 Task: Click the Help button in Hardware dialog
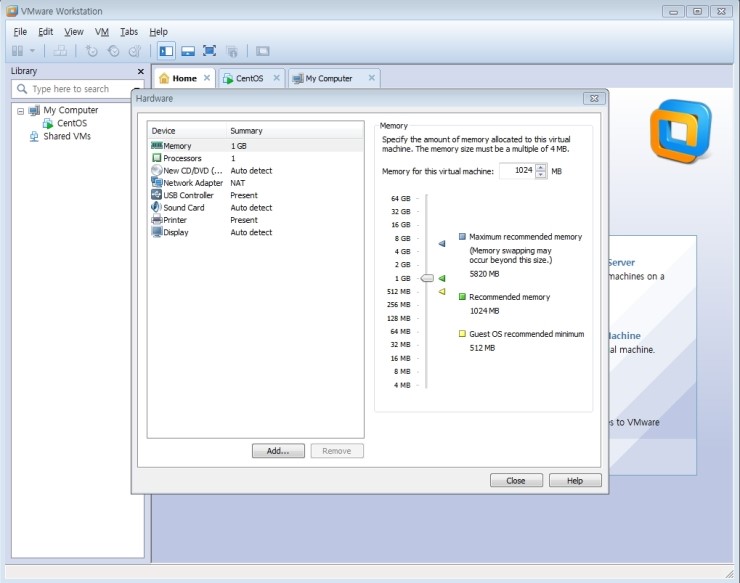coord(575,481)
